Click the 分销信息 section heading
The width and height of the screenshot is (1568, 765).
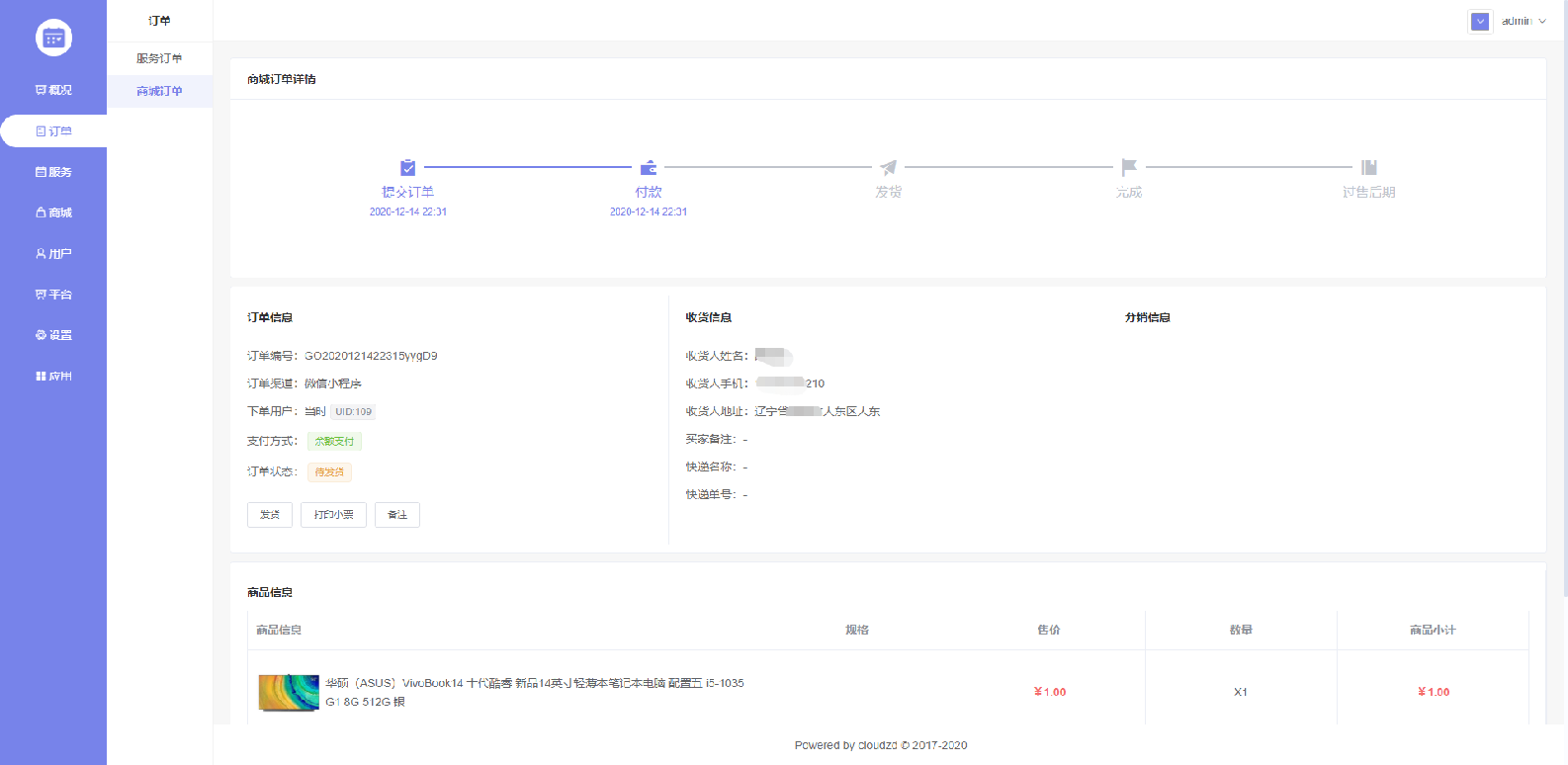coord(1148,317)
